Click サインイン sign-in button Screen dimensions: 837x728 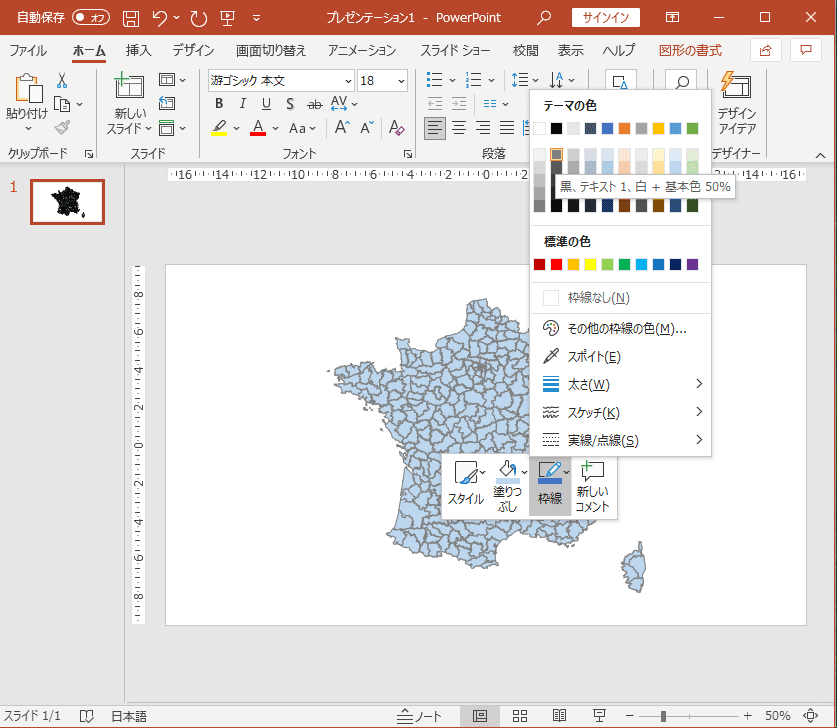click(605, 18)
